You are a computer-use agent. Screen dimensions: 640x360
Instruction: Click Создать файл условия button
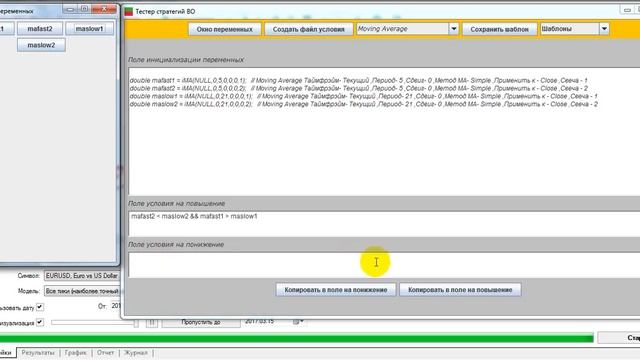click(x=309, y=29)
